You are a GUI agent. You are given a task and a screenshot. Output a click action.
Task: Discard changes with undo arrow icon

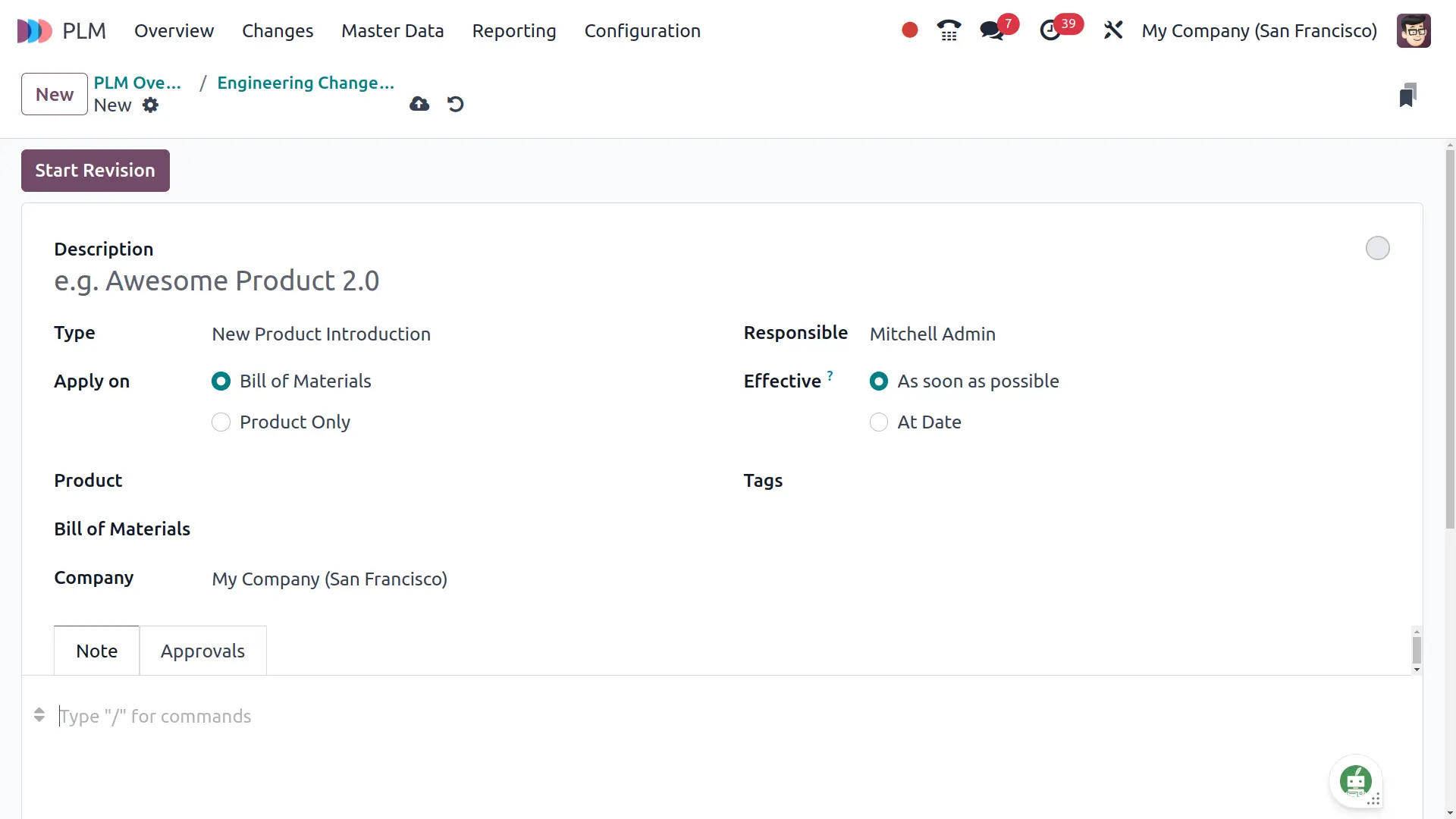[455, 104]
